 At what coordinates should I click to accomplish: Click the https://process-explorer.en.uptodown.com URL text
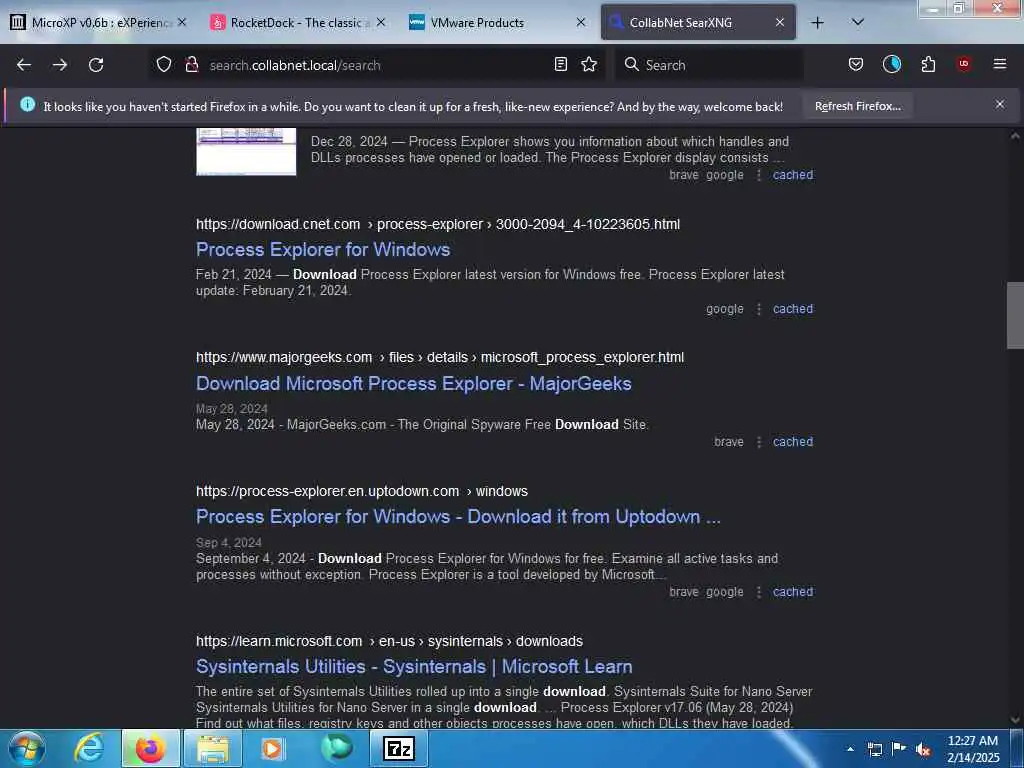[327, 491]
